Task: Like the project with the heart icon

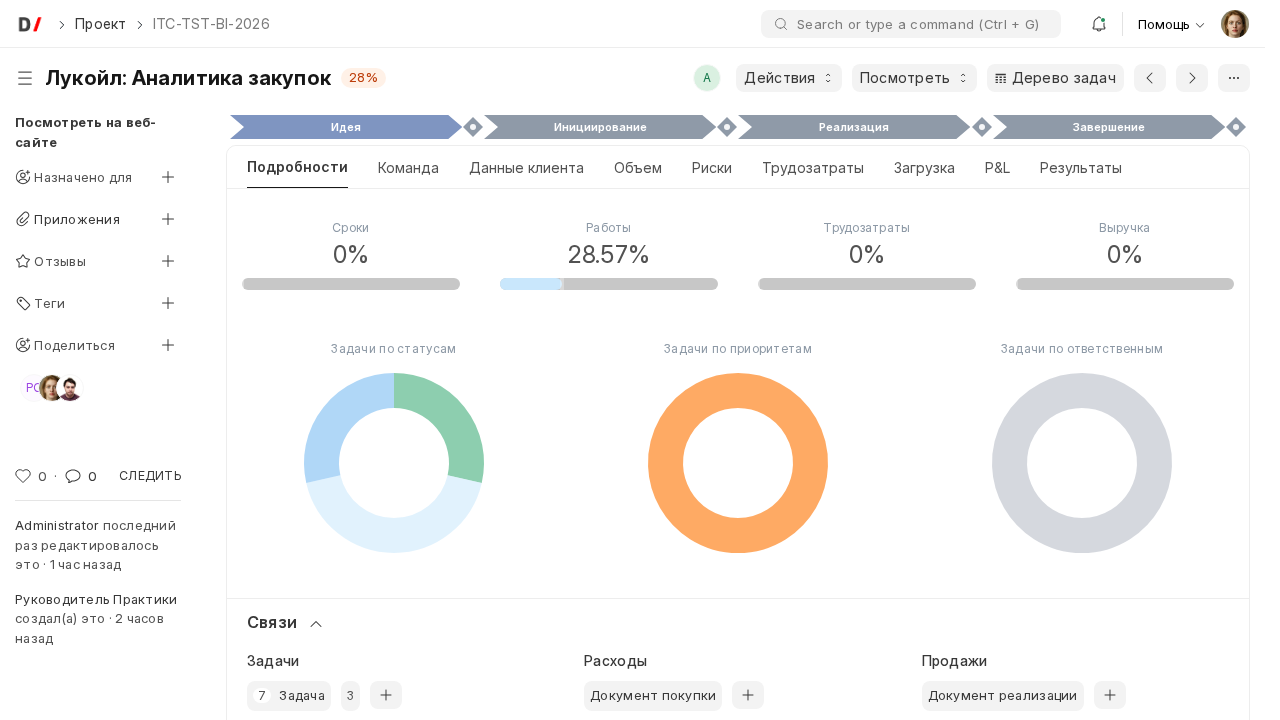Action: pos(23,476)
